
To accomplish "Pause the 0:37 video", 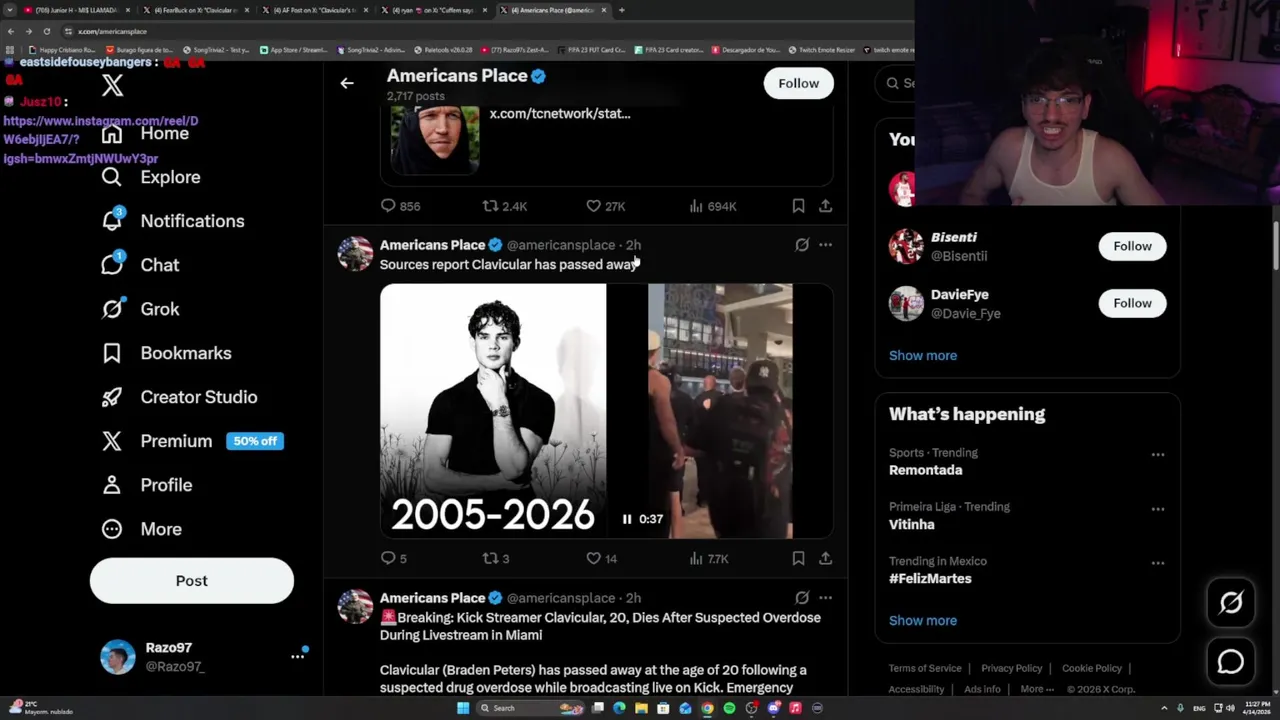I will [x=627, y=519].
